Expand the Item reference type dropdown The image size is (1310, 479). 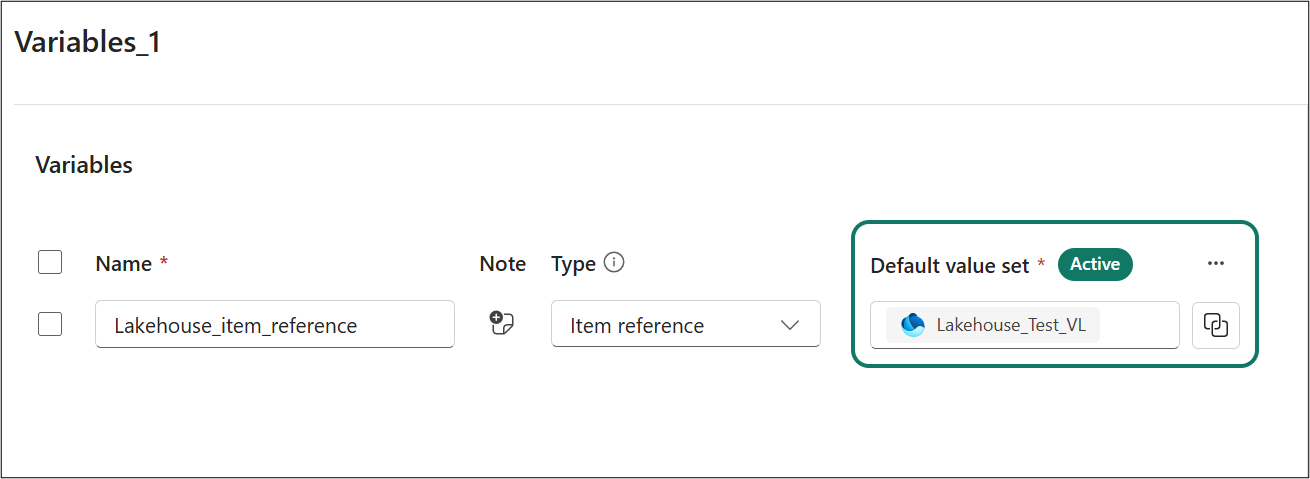pos(686,324)
